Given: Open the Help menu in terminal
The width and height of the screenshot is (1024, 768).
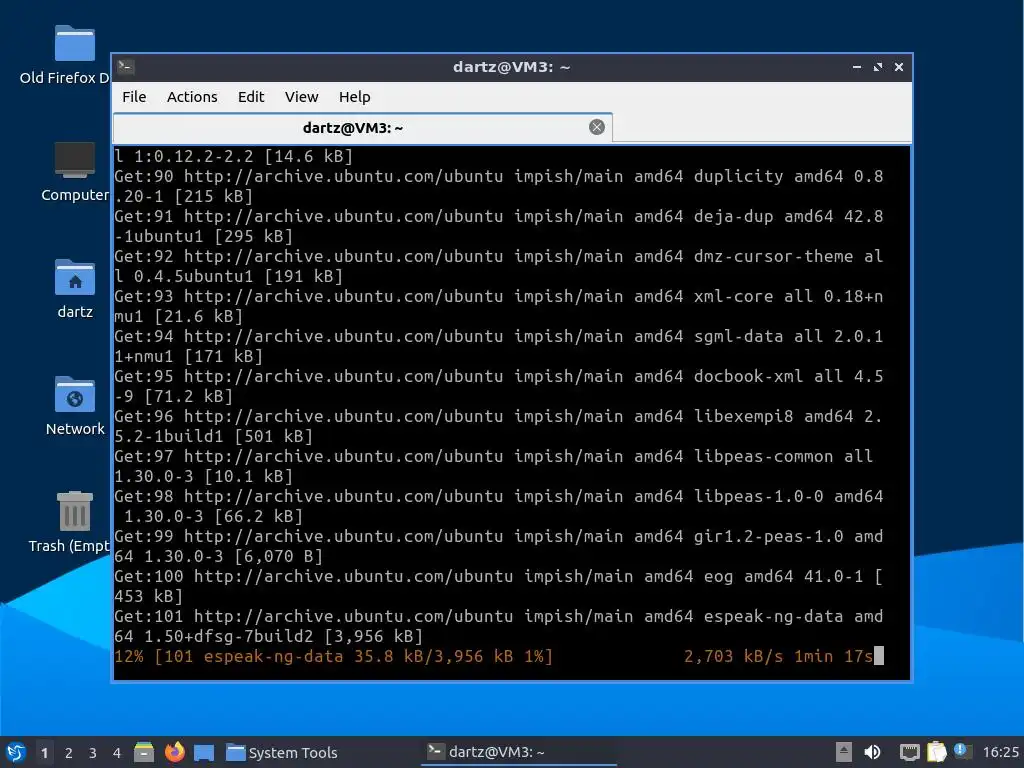Looking at the screenshot, I should (x=355, y=97).
